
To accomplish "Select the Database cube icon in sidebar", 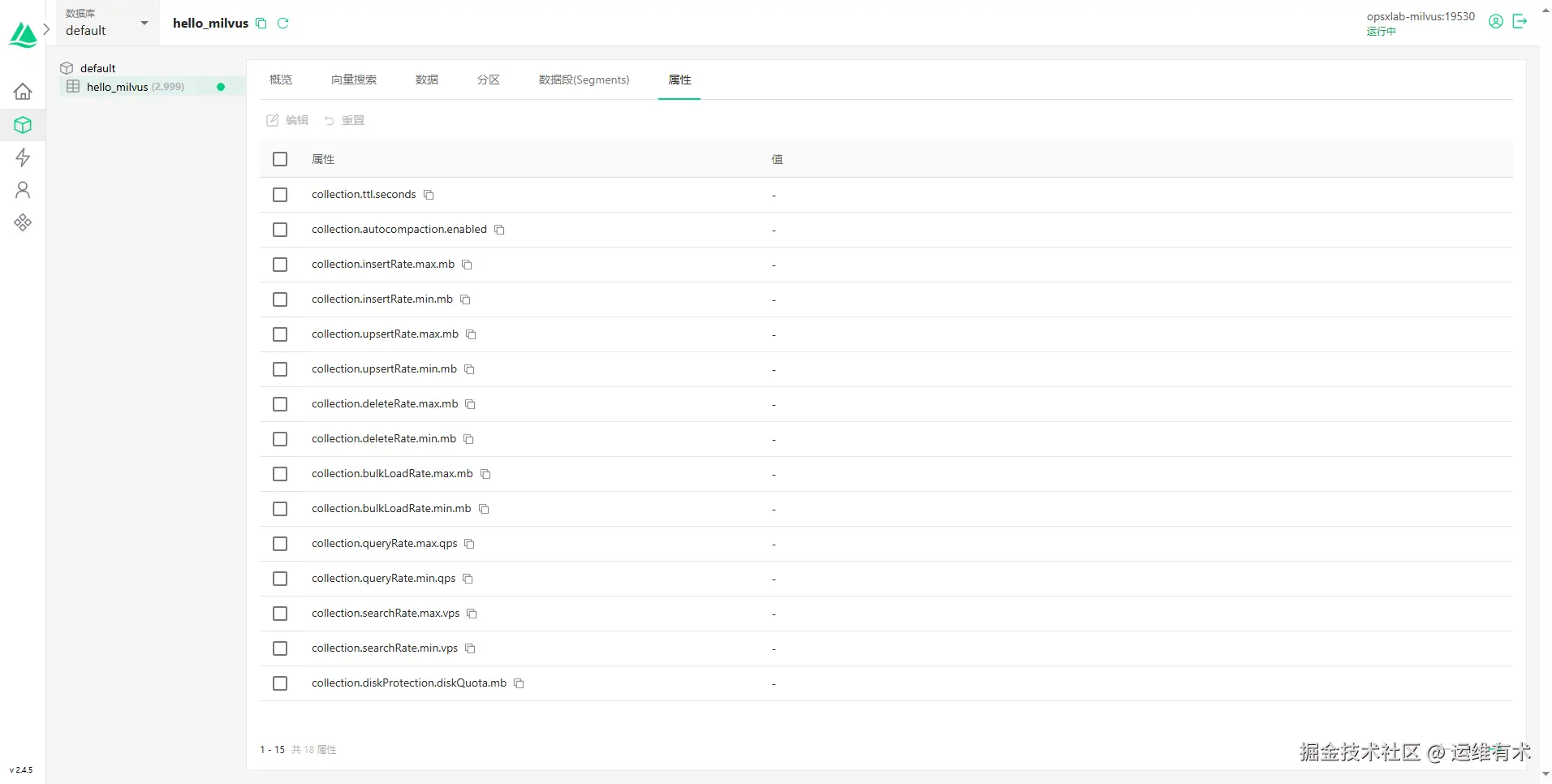I will (x=23, y=124).
